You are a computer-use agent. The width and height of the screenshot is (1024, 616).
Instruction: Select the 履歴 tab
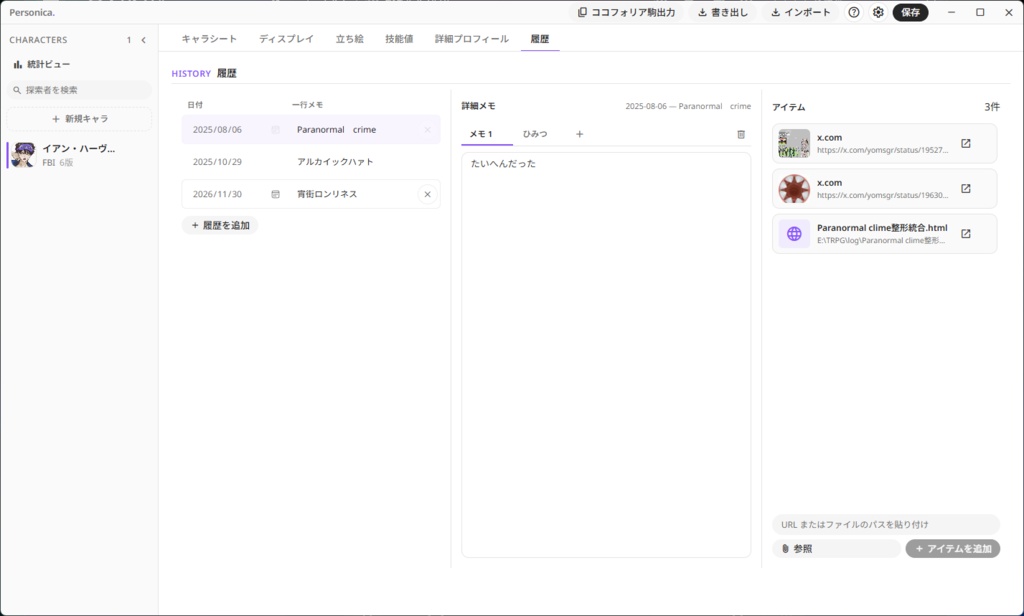click(x=540, y=39)
